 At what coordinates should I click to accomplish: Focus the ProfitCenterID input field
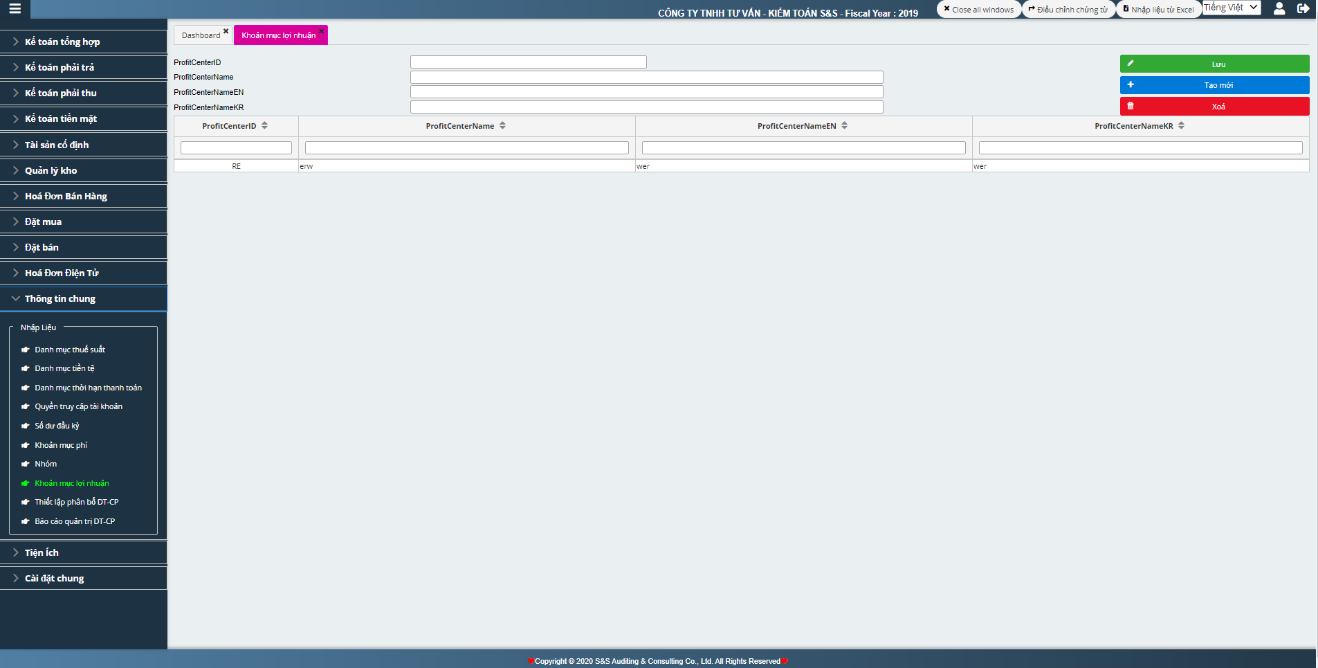[x=528, y=62]
